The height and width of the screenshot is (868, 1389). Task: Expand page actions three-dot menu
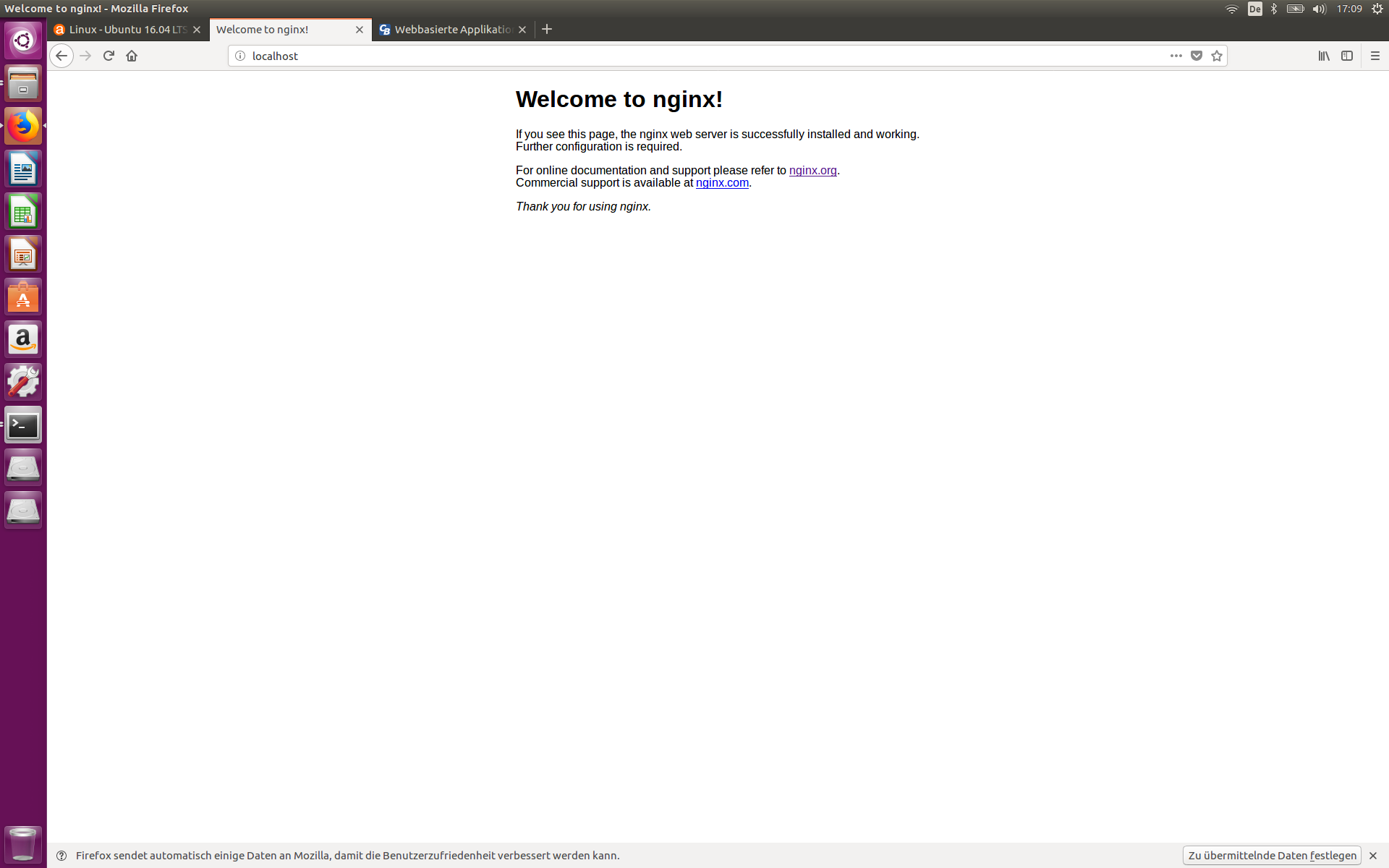(x=1176, y=56)
